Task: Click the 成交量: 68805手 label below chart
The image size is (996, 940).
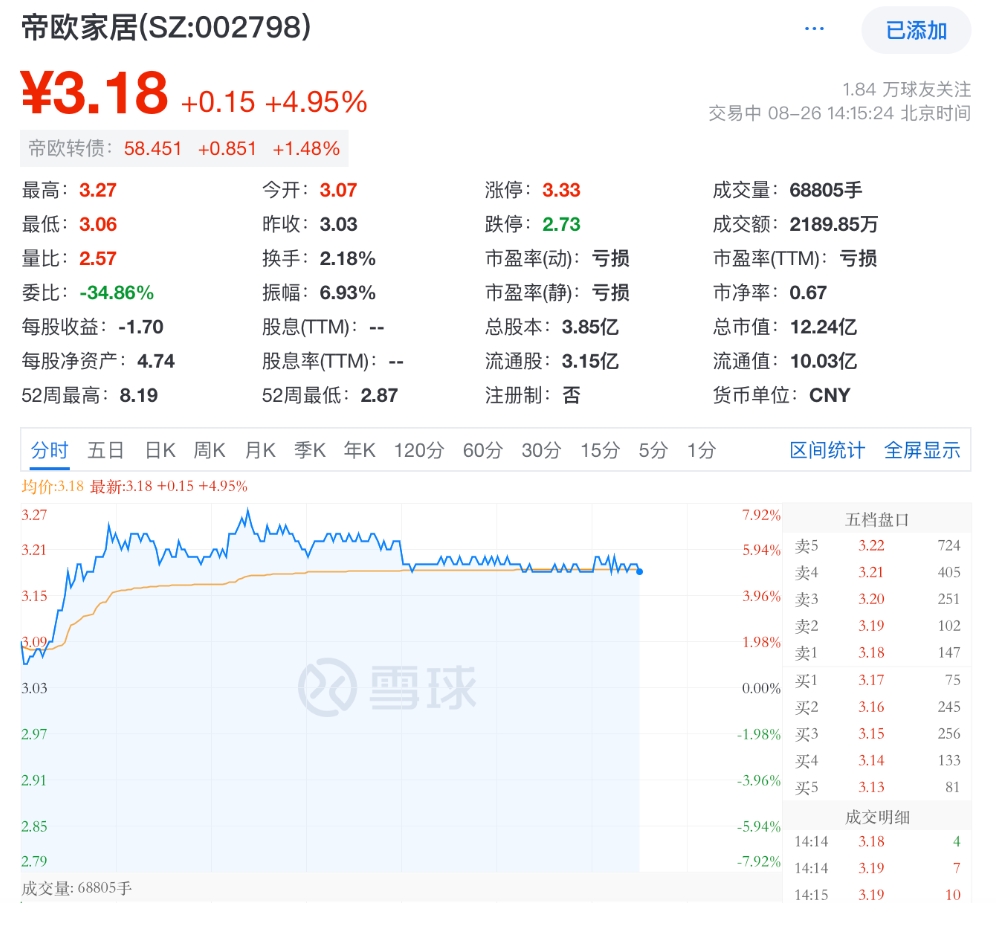Action: coord(76,888)
